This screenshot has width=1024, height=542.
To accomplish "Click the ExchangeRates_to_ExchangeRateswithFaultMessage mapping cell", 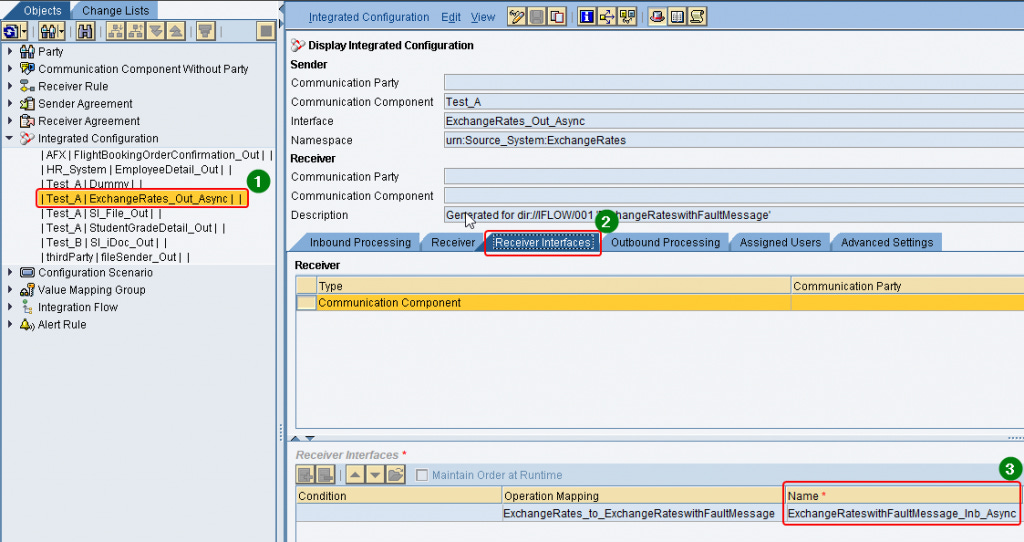I will pos(641,513).
